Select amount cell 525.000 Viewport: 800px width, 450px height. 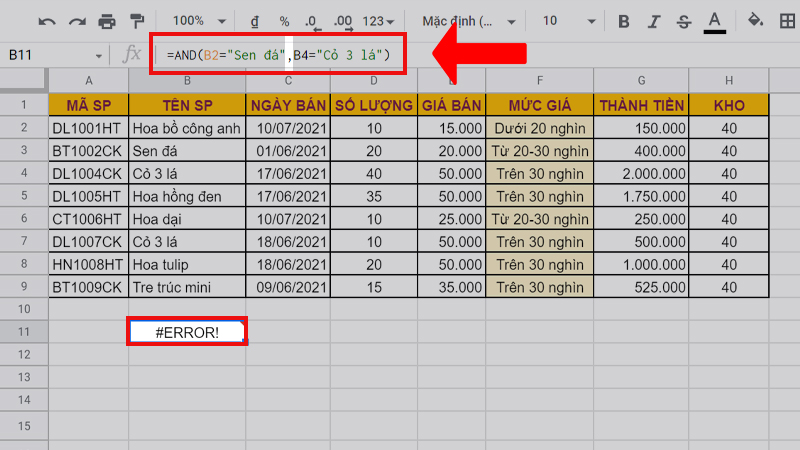[x=641, y=287]
